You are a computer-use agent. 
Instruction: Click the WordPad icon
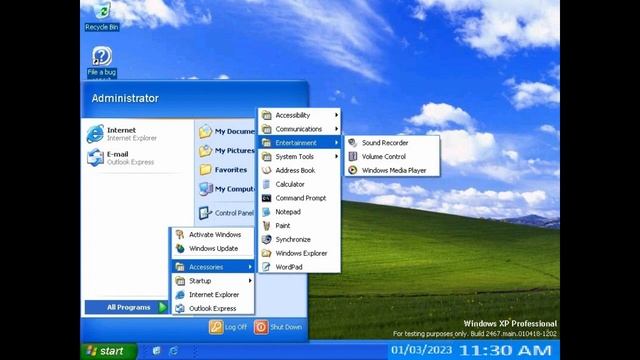[267, 267]
